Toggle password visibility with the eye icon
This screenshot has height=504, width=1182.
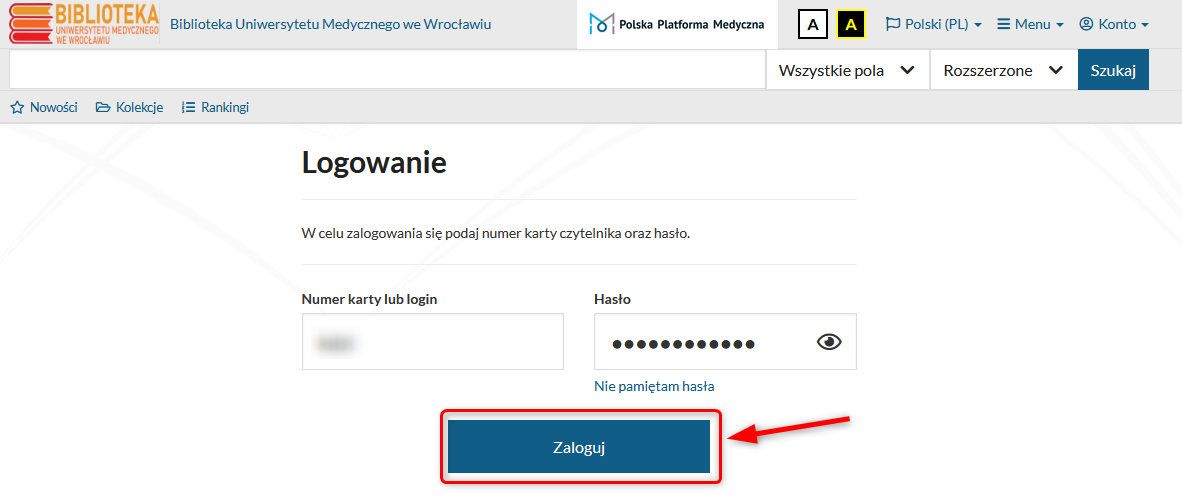[829, 342]
